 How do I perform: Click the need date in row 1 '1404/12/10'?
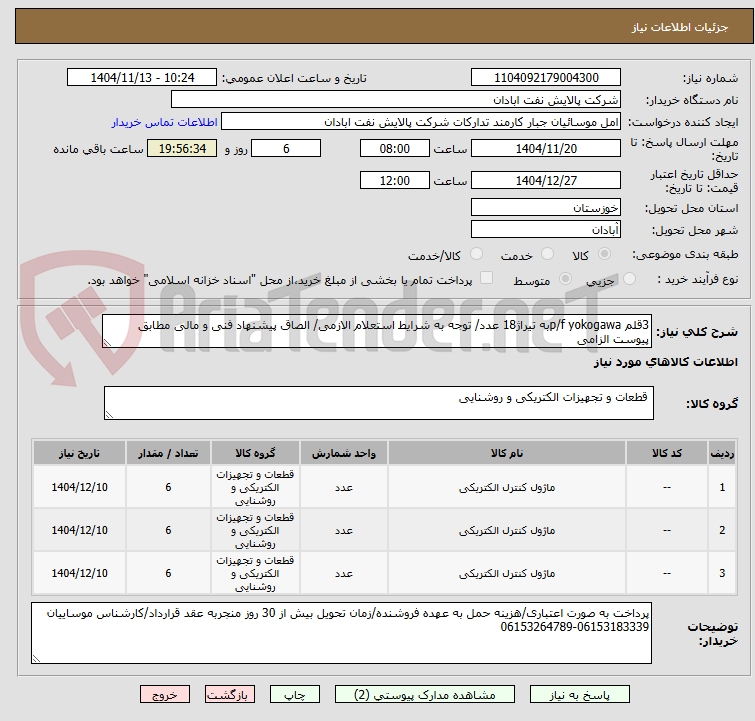[79, 487]
